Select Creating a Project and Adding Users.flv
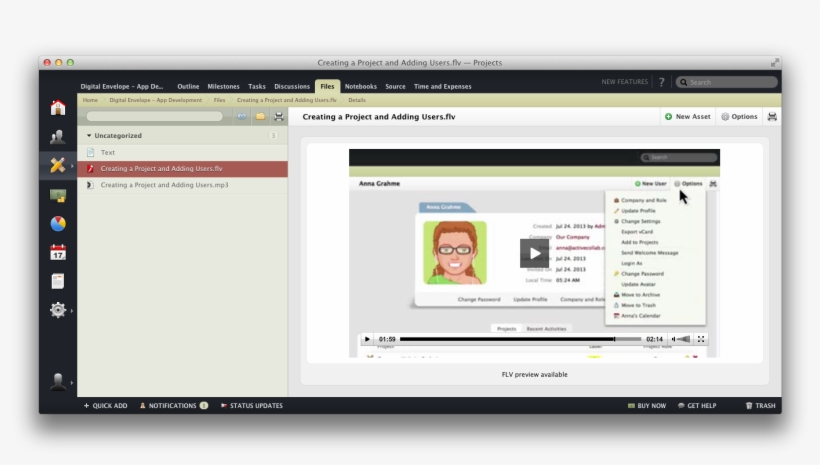The width and height of the screenshot is (820, 465). pyautogui.click(x=183, y=168)
